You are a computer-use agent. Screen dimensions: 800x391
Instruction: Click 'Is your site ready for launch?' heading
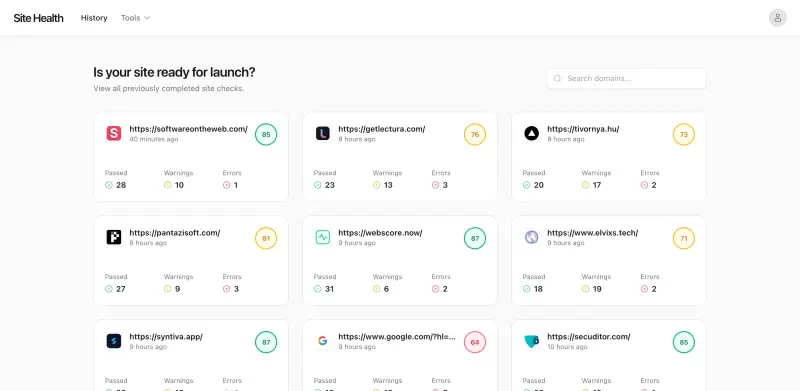click(174, 72)
